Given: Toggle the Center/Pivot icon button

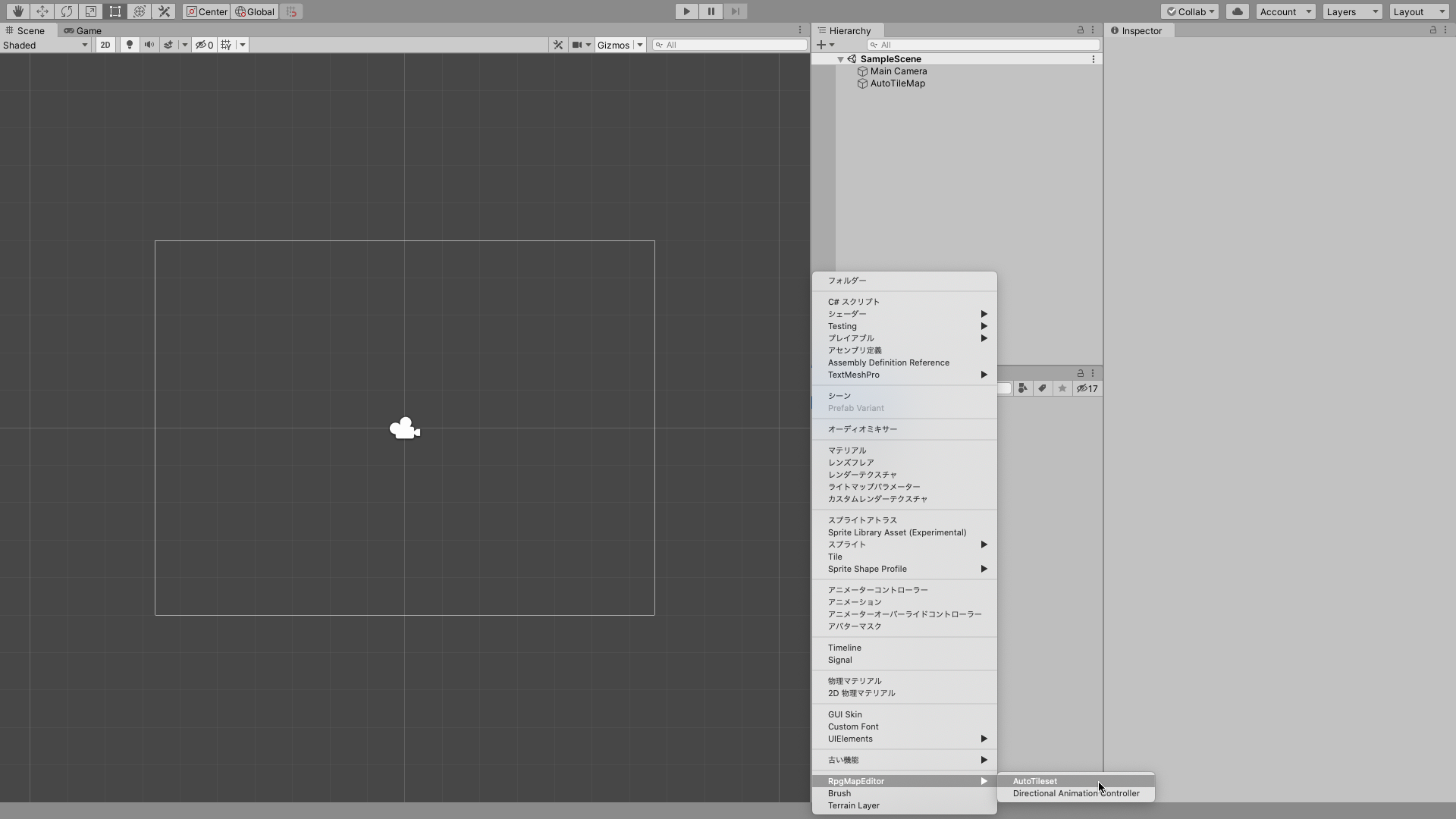Looking at the screenshot, I should [x=205, y=11].
